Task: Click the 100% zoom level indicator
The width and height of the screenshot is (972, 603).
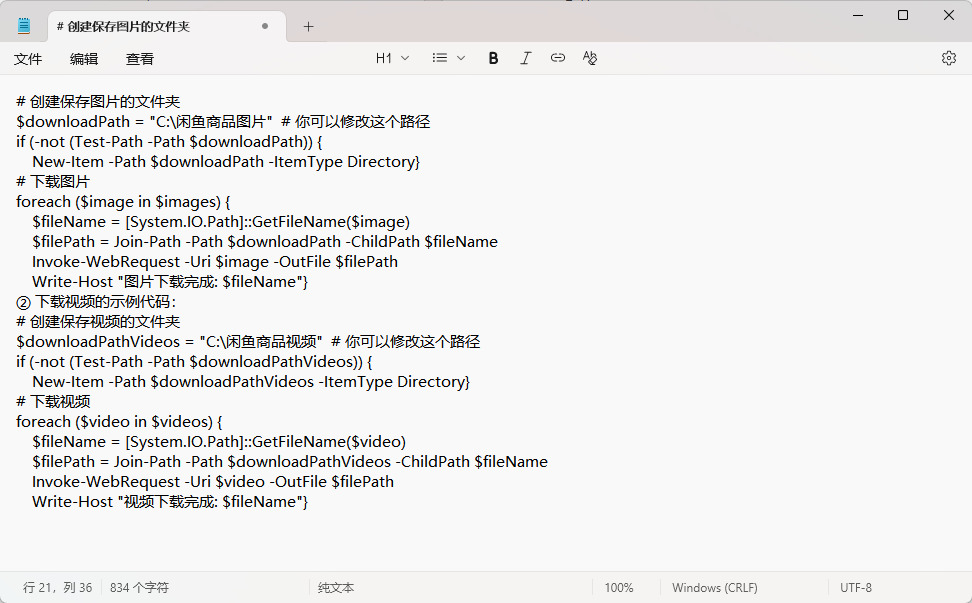Action: (619, 588)
